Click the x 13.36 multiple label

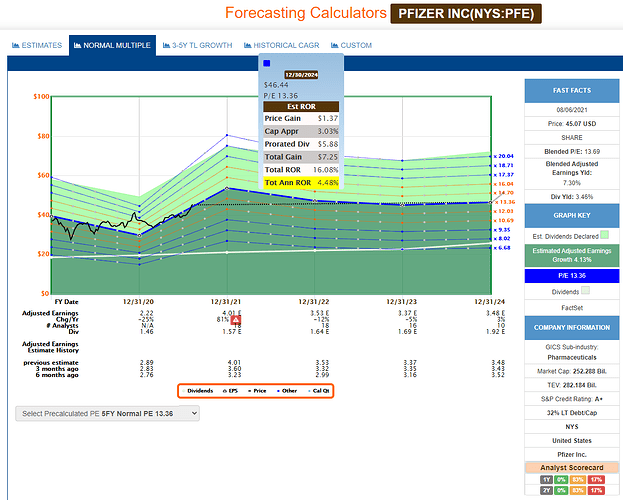click(x=505, y=202)
